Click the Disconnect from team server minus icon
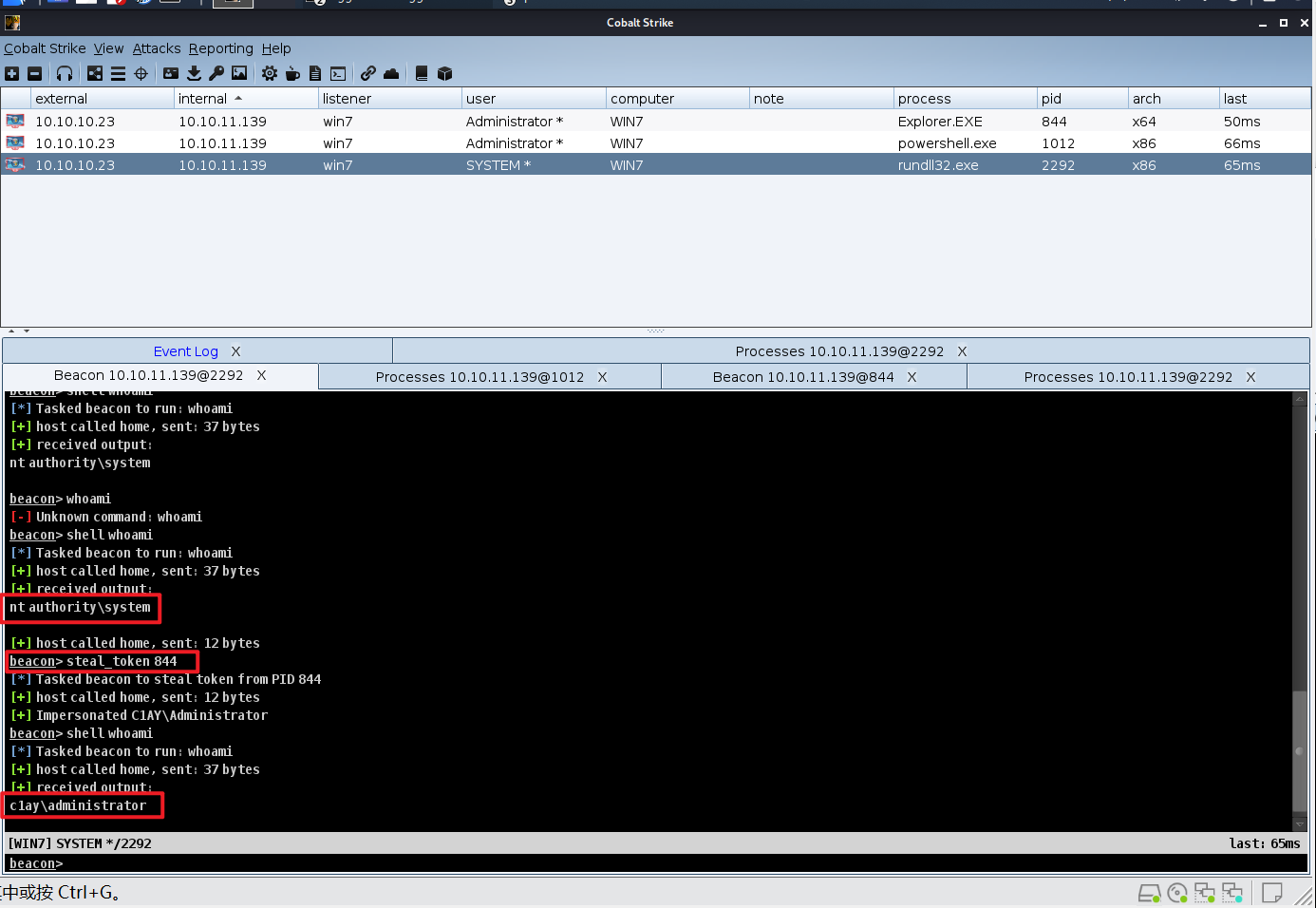This screenshot has height=908, width=1316. [x=35, y=73]
